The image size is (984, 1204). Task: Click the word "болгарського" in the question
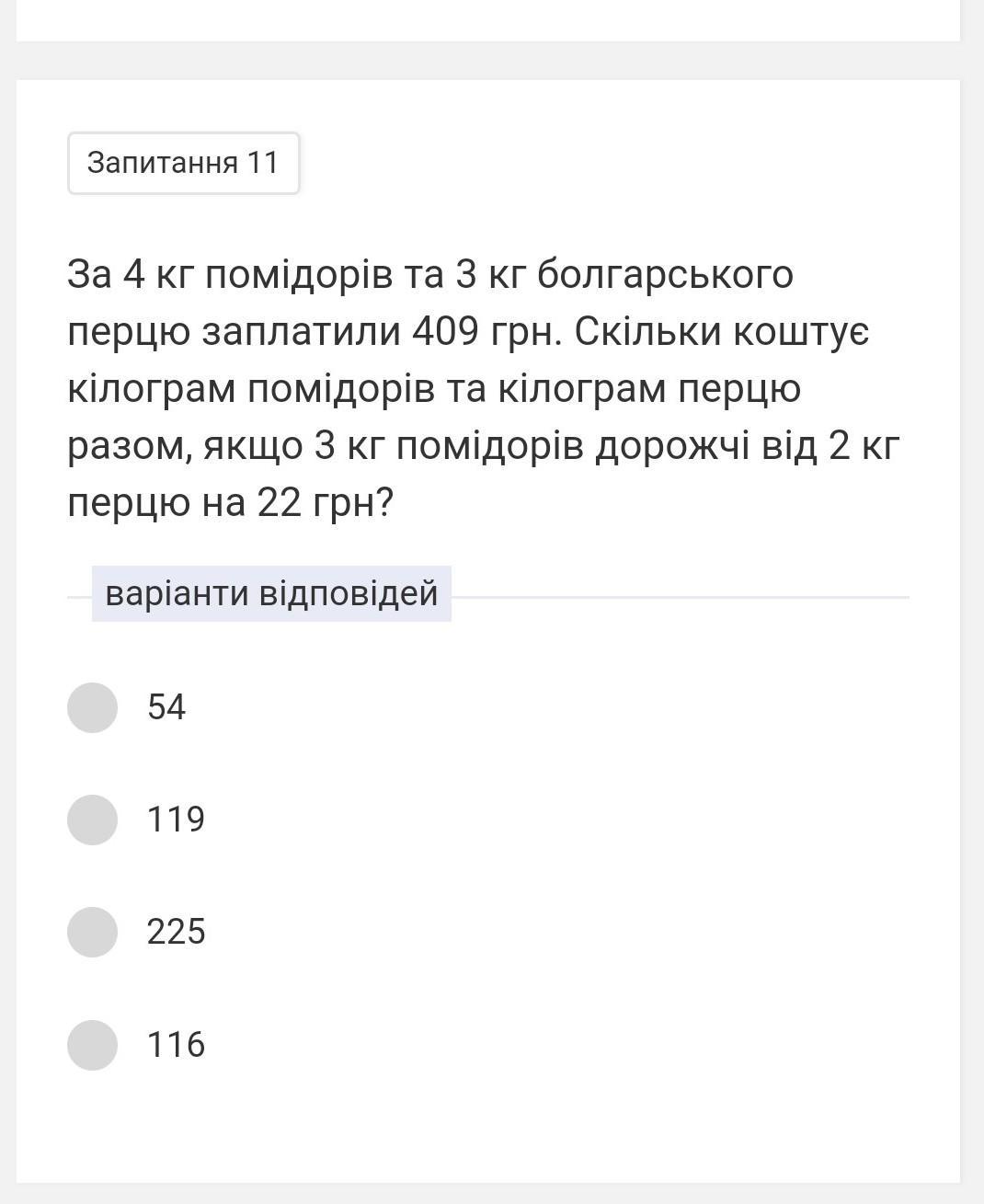(x=665, y=275)
